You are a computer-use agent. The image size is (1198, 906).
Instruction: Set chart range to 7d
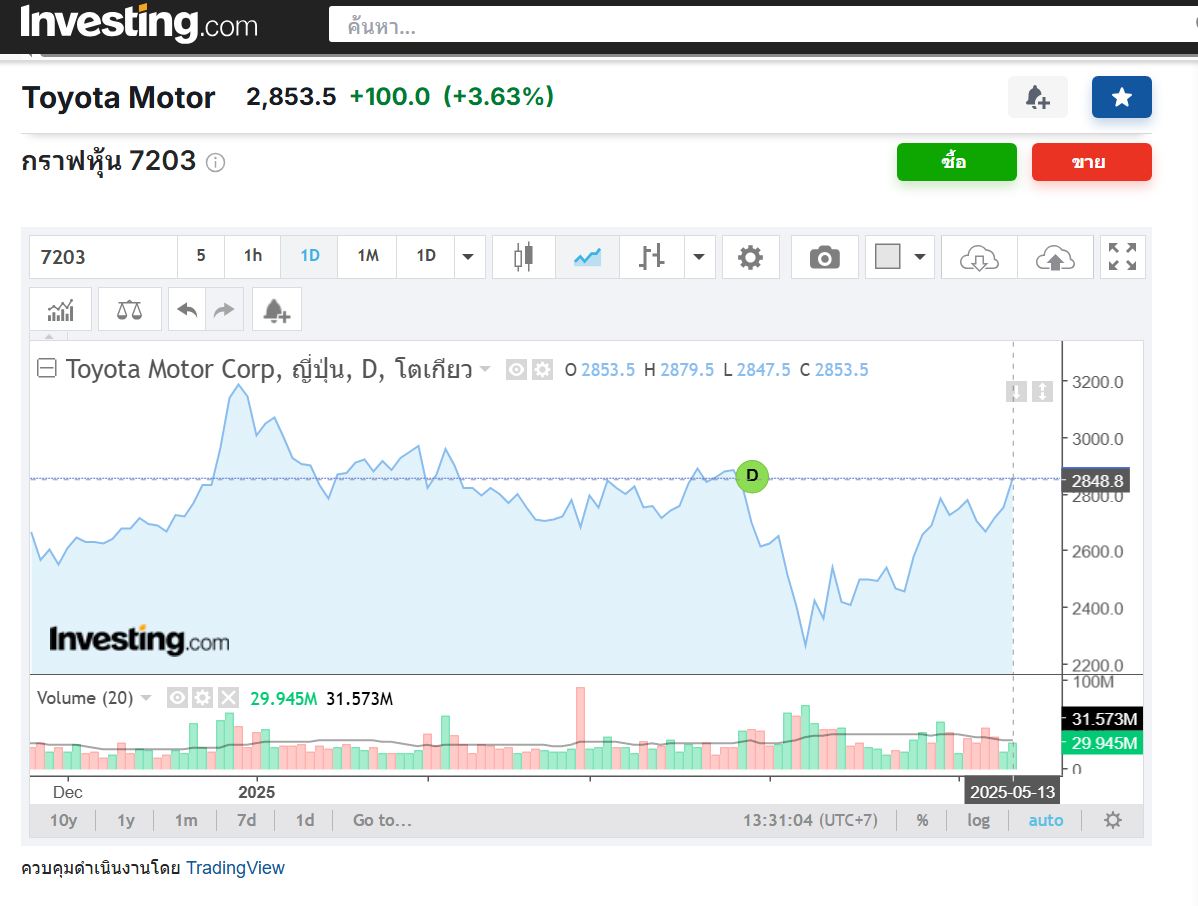pos(246,820)
